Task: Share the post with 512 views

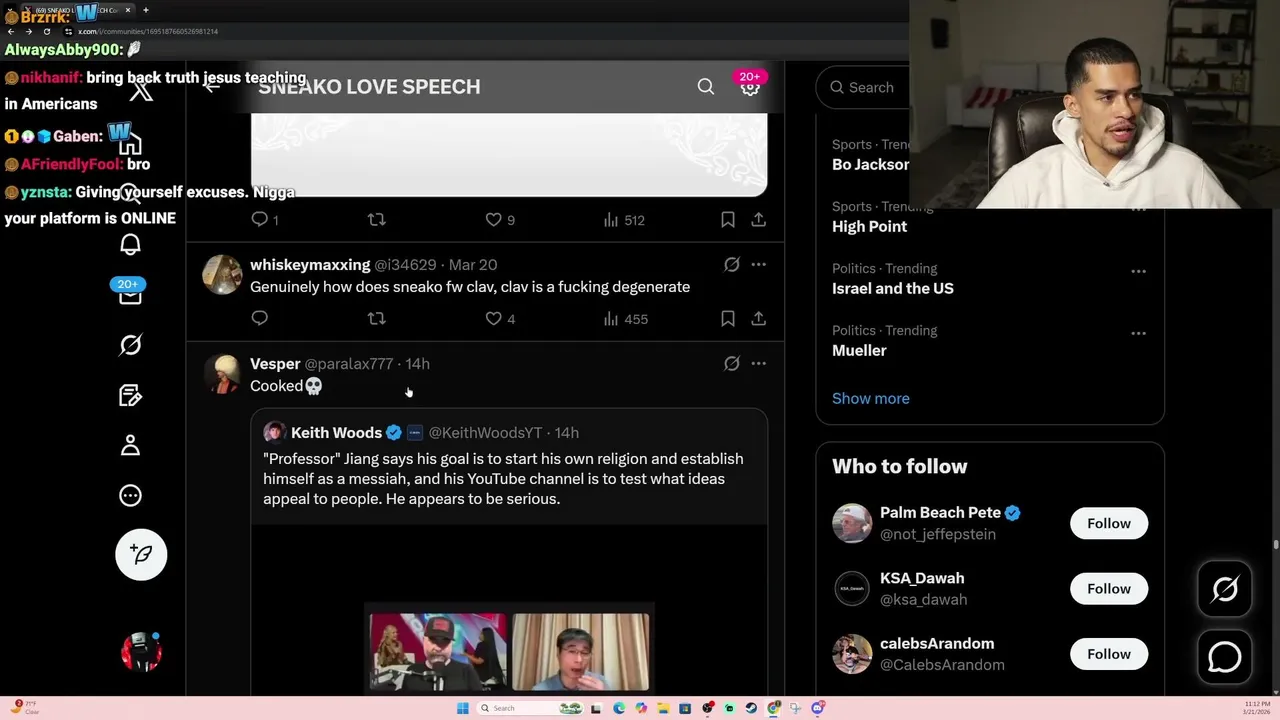Action: click(759, 219)
